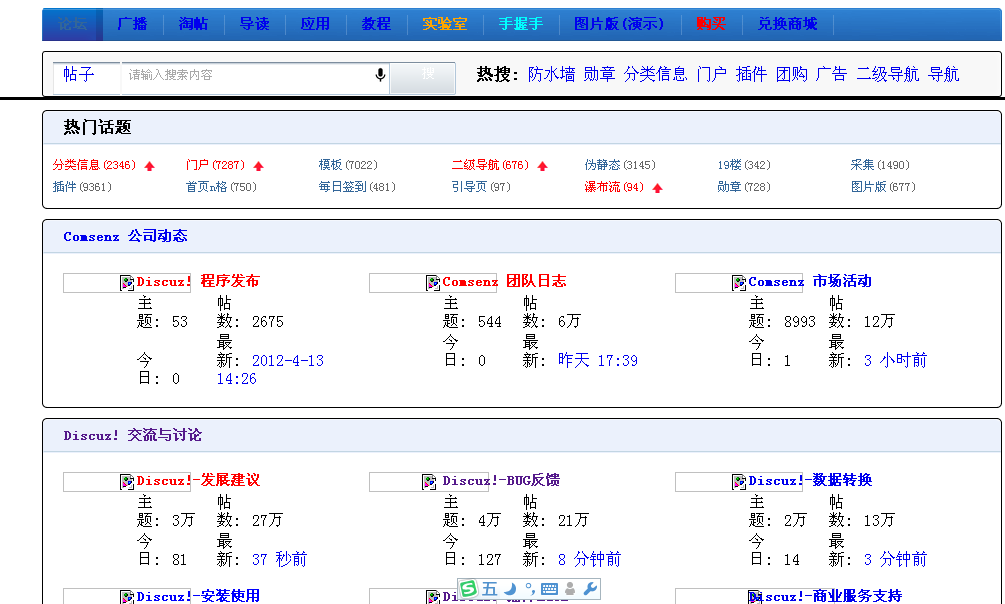This screenshot has width=1005, height=604.
Task: Click hot search term 分类信息
Action: (x=655, y=74)
